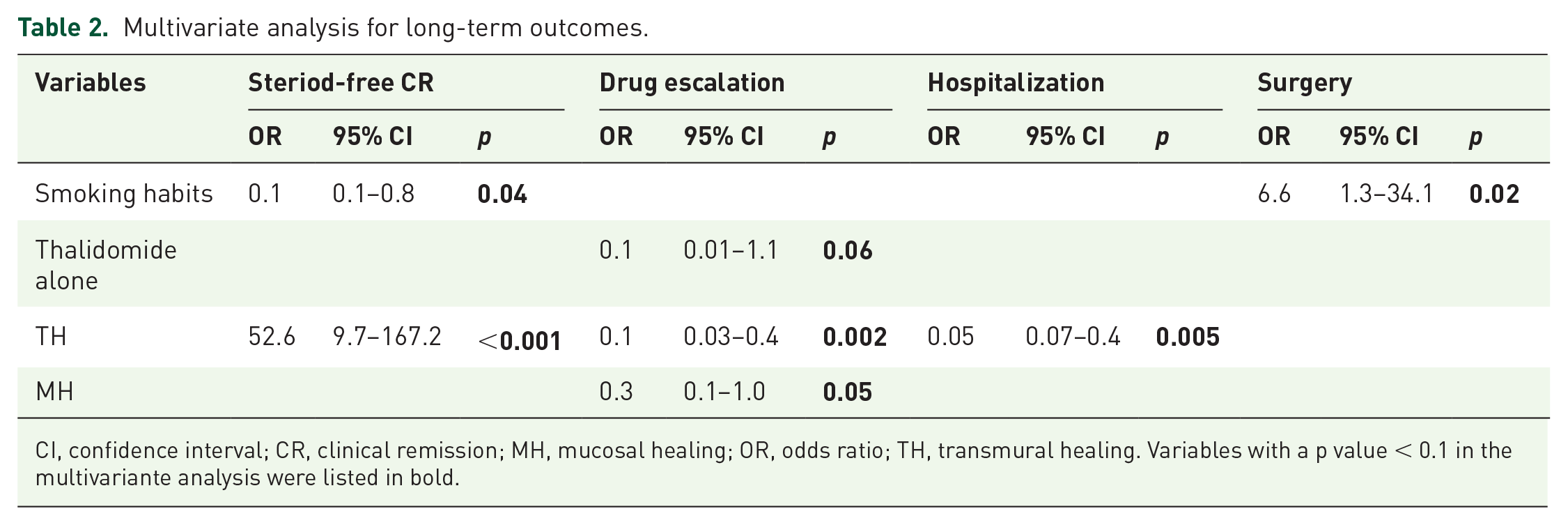Select the 0.01–1.1 confidence interval cell

pyautogui.click(x=730, y=250)
